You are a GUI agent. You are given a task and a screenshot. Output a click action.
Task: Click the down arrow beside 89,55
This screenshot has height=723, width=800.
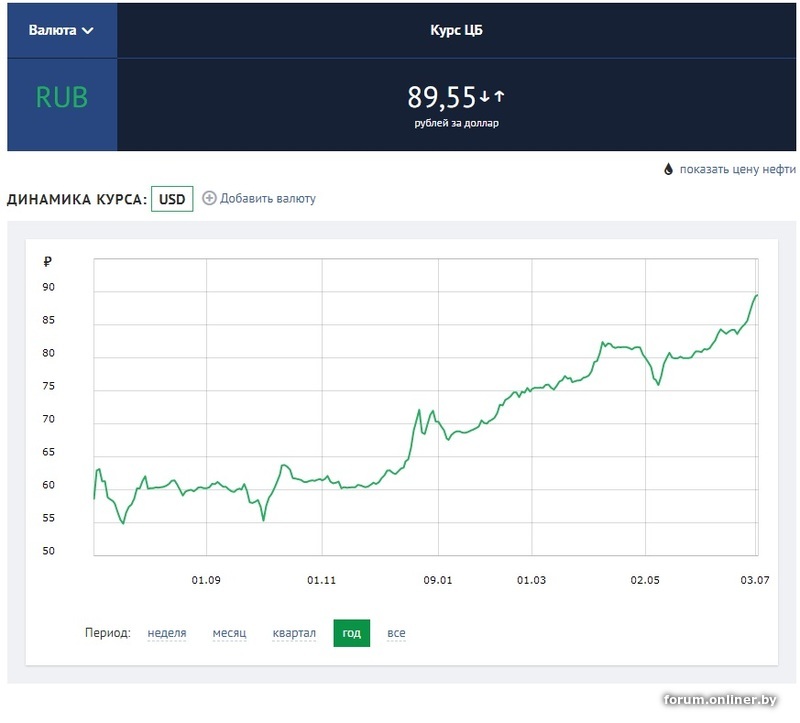[x=484, y=96]
